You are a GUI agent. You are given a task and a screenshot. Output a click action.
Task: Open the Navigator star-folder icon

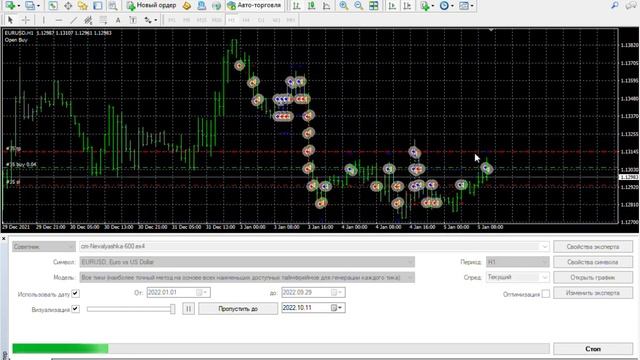[83, 6]
